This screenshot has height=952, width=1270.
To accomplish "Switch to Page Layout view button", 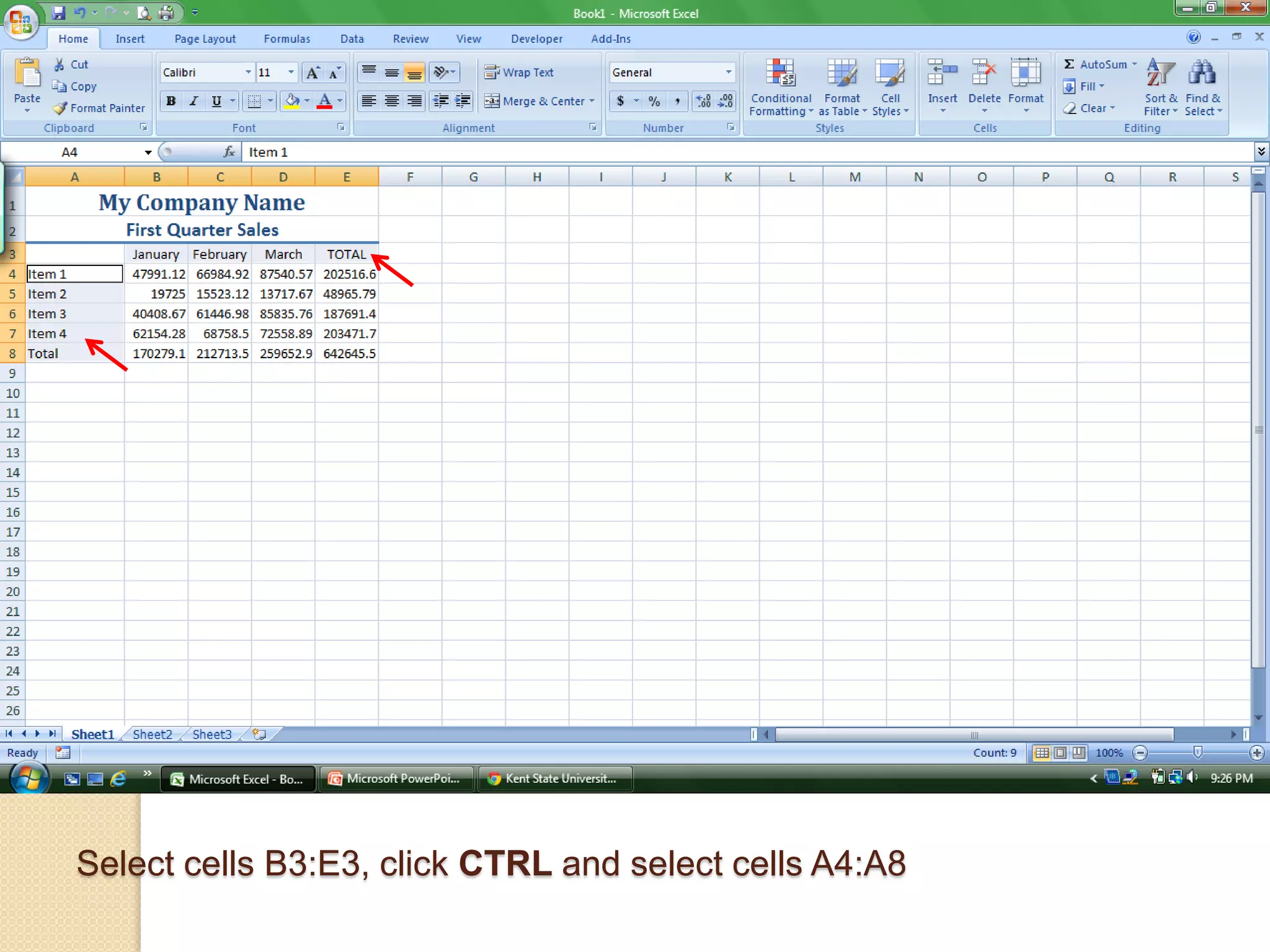I will coord(1060,752).
